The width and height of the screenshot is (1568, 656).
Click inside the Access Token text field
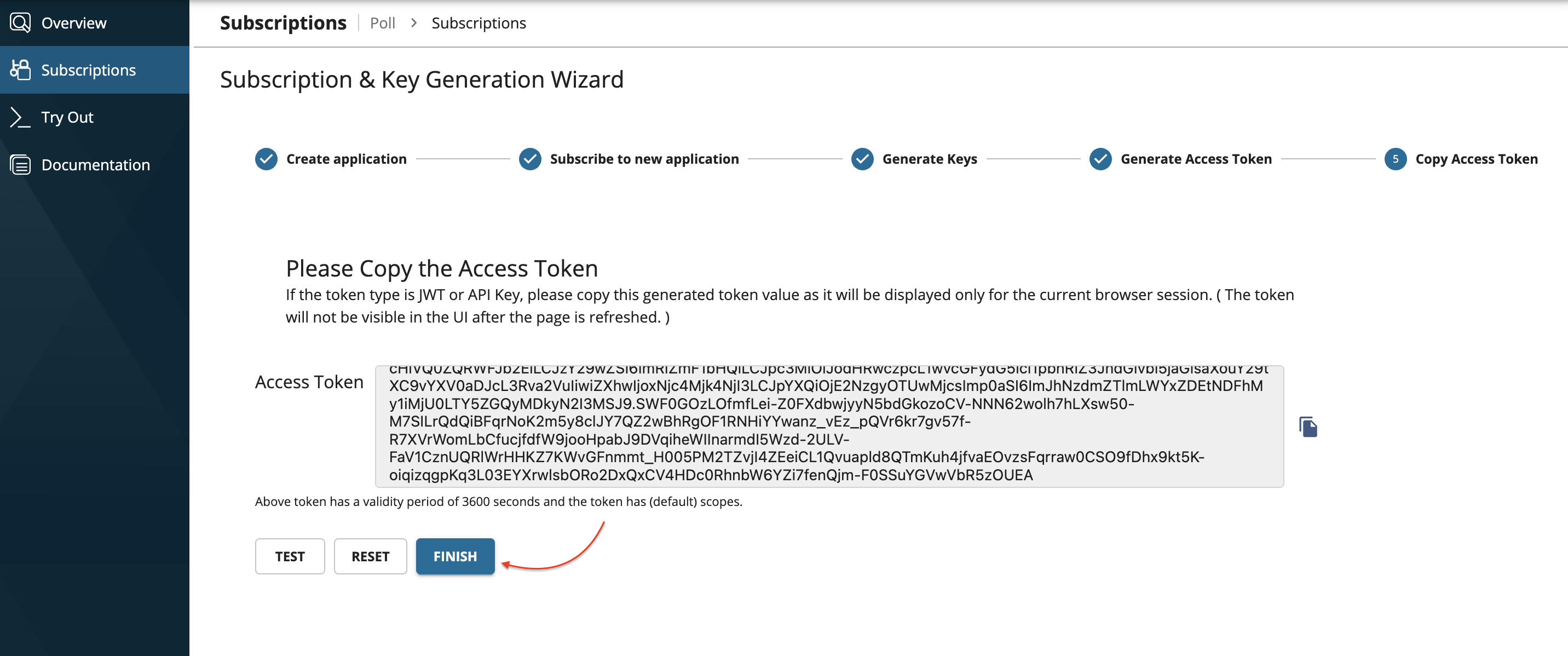point(828,427)
